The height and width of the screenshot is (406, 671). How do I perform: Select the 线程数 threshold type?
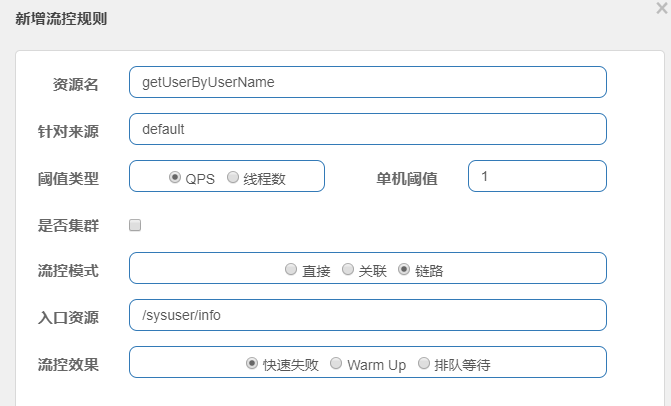click(233, 177)
